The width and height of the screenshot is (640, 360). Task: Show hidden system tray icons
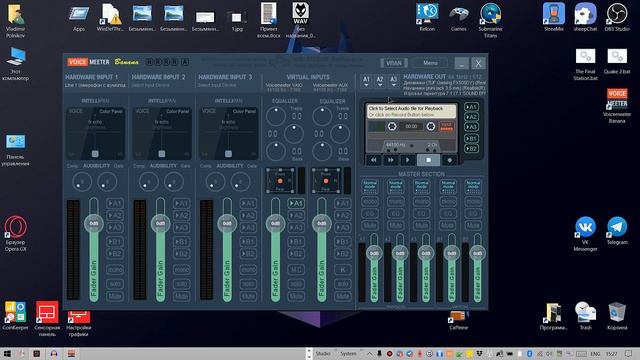(x=369, y=354)
